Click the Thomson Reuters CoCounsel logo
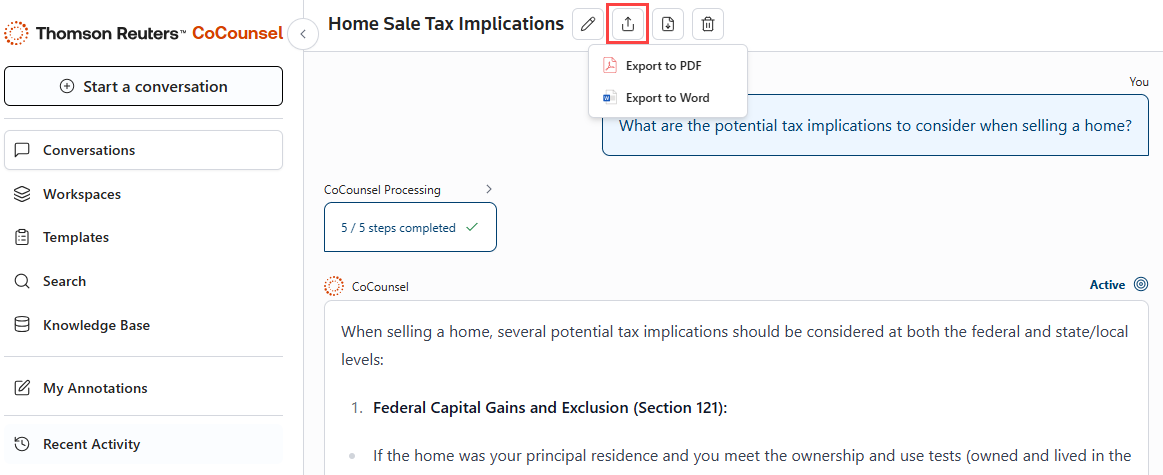The image size is (1163, 475). 144,33
